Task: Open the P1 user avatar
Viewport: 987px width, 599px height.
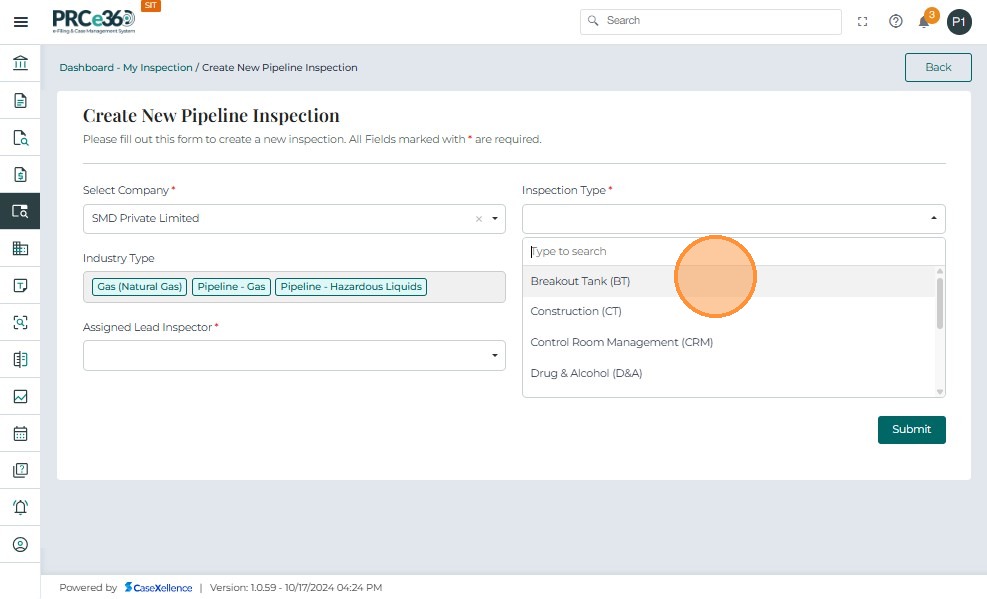Action: coord(959,21)
